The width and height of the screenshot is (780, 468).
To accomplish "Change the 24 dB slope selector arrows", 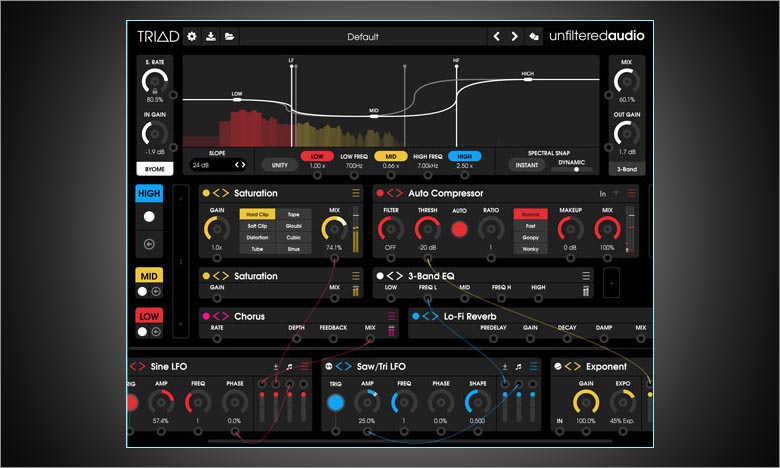I will [x=240, y=165].
